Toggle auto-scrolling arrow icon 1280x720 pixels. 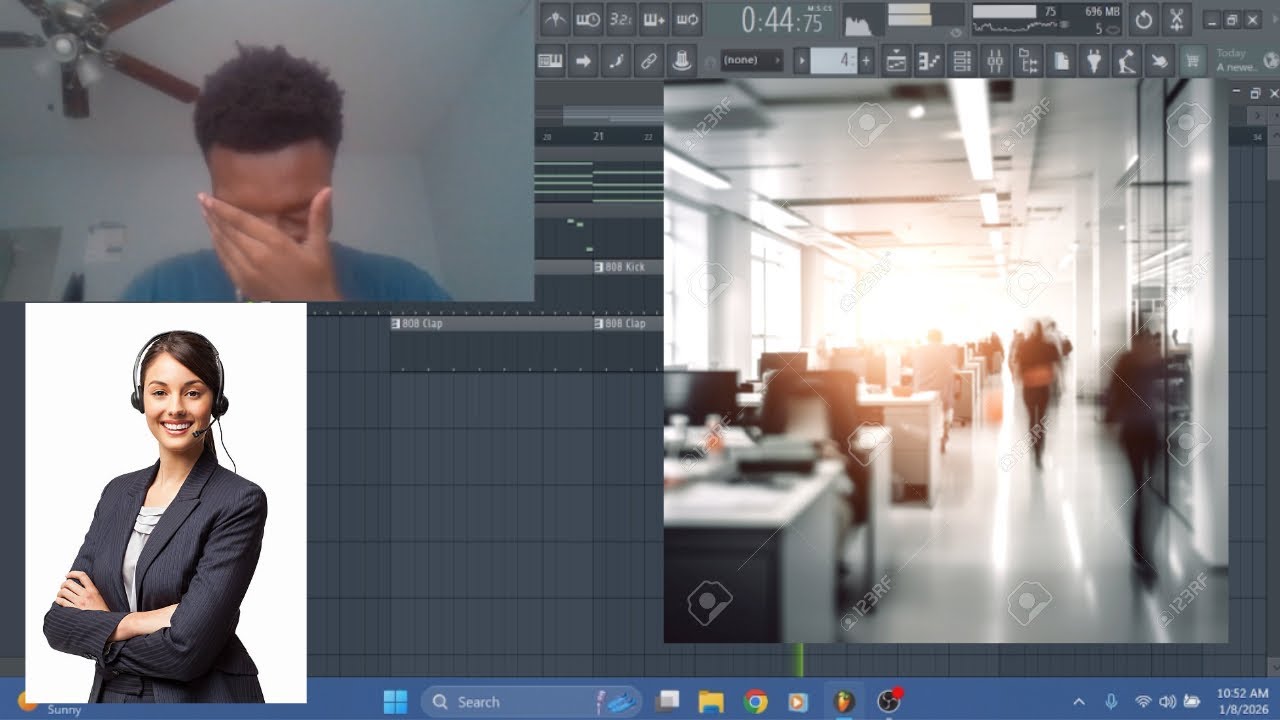[x=583, y=61]
